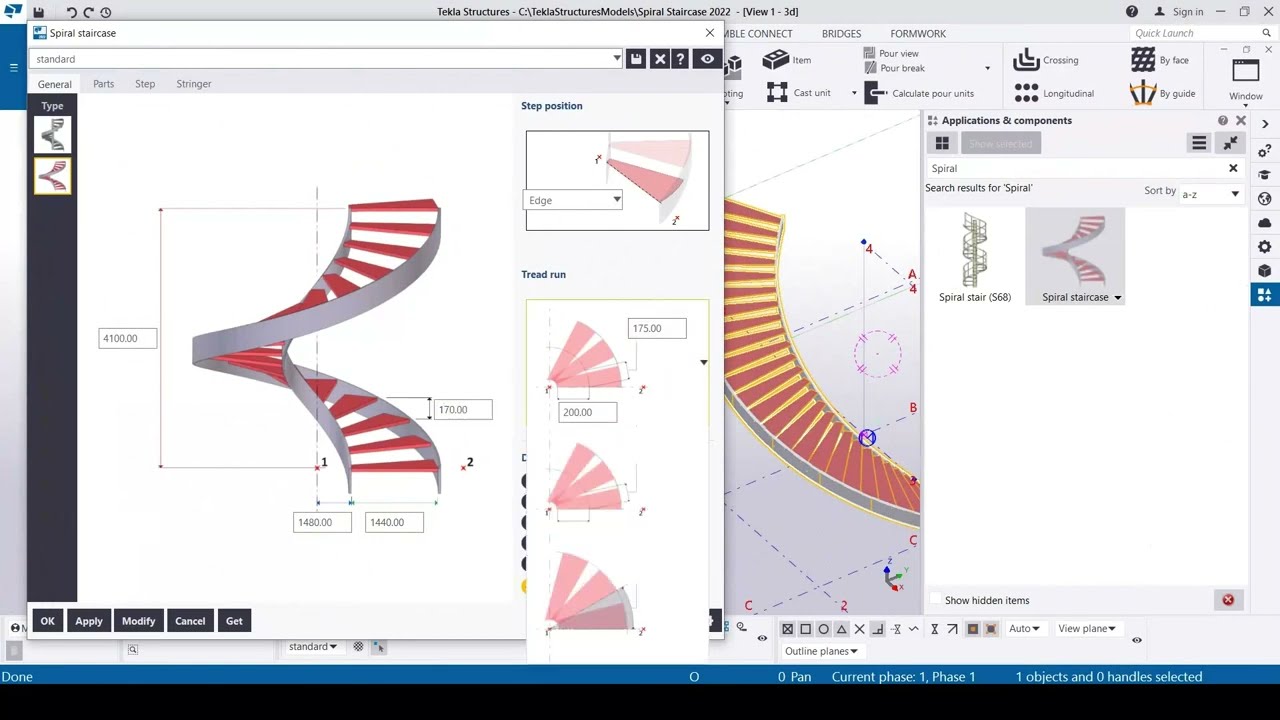Viewport: 1280px width, 720px height.
Task: Open the BRIDGES ribbon tab
Action: pyautogui.click(x=841, y=34)
